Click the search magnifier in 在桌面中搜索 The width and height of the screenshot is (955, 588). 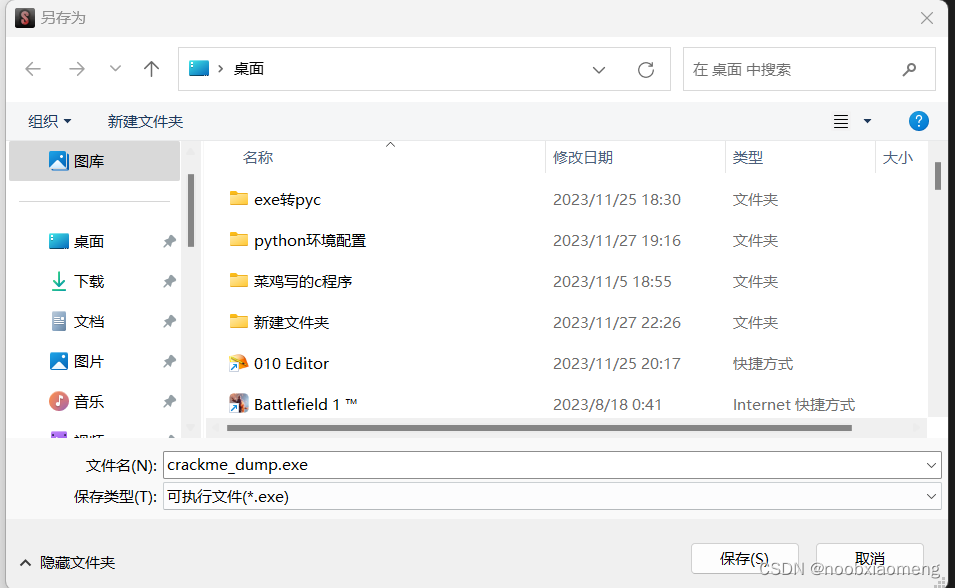908,69
